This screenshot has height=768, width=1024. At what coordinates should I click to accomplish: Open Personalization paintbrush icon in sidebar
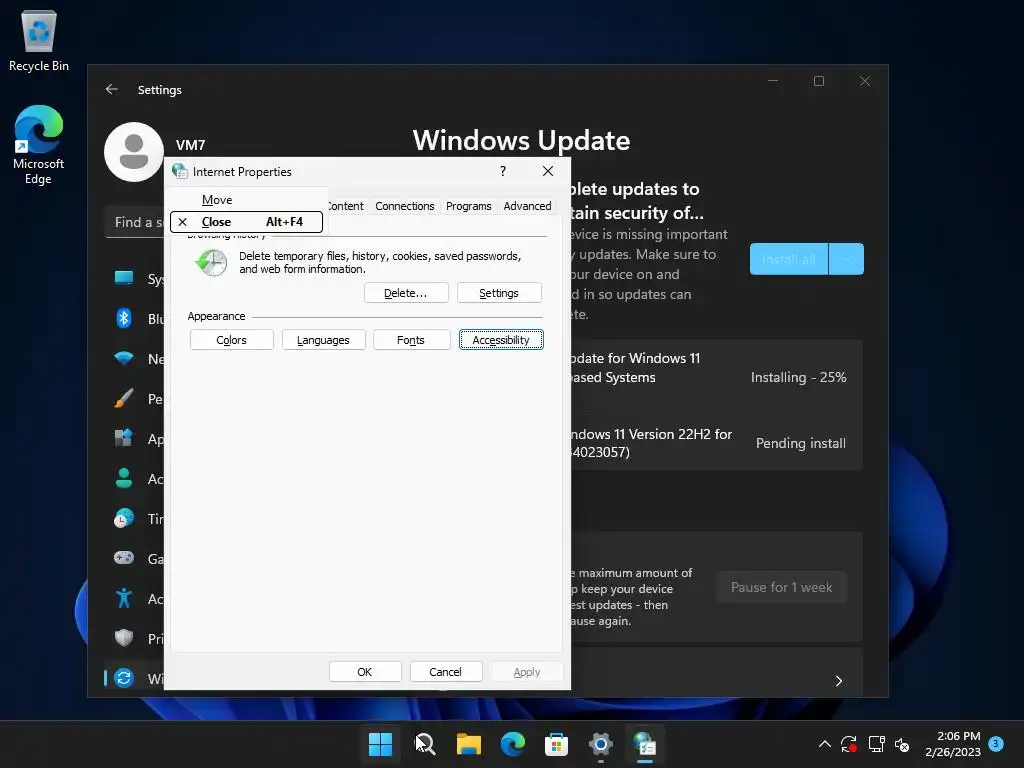pos(124,398)
